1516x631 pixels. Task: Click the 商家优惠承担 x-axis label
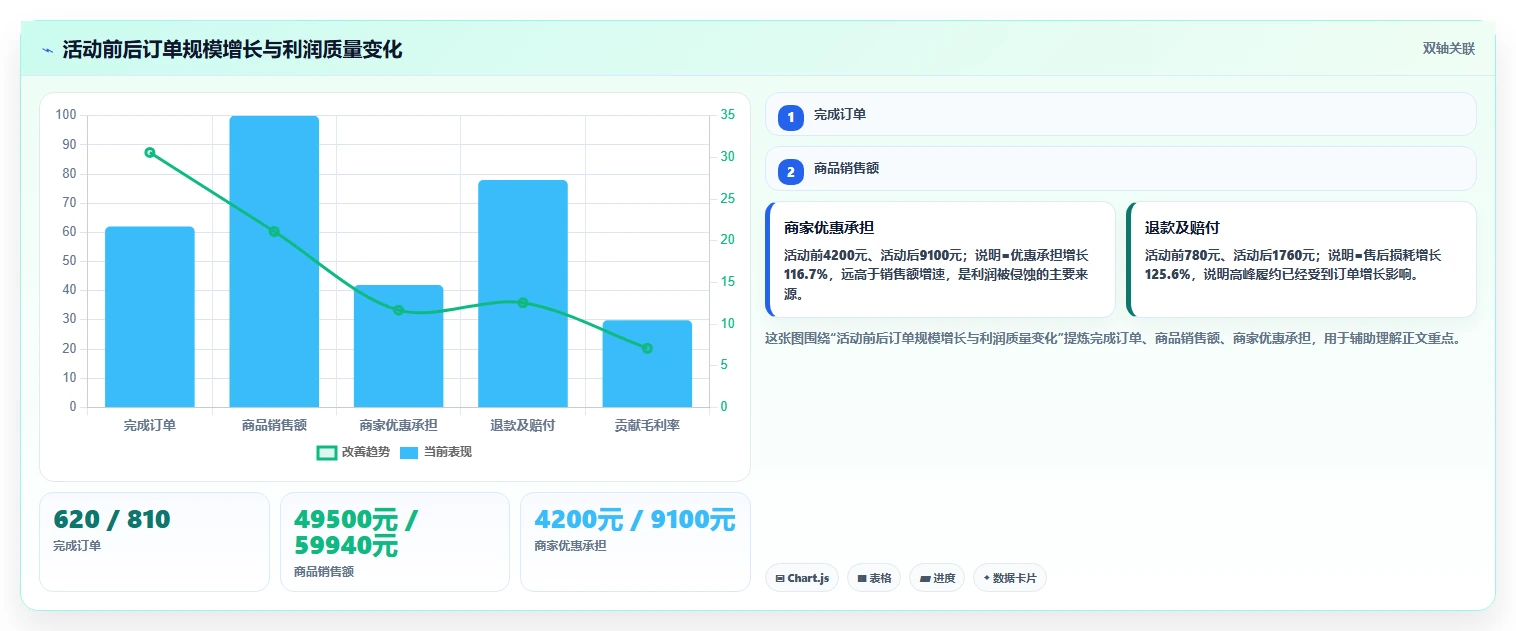(x=398, y=426)
